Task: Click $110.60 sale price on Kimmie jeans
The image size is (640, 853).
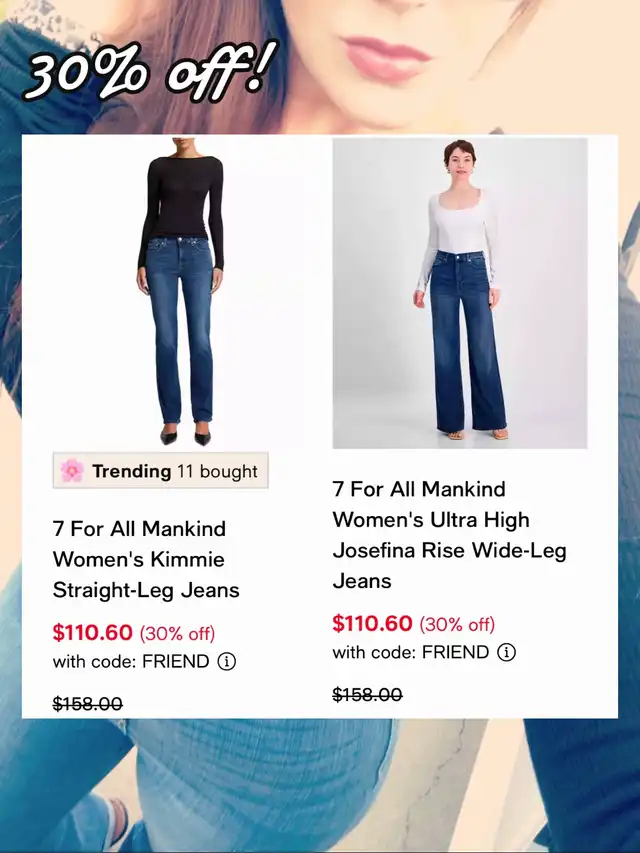Action: (93, 632)
